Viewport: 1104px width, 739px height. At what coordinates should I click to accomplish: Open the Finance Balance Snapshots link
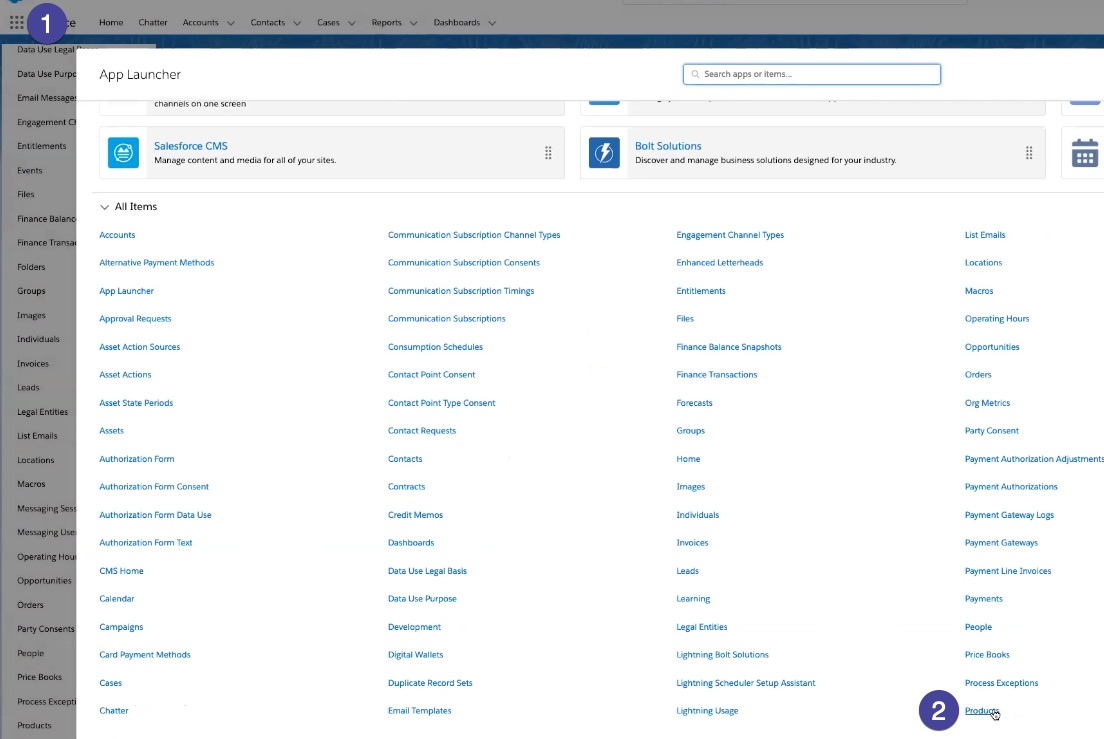click(729, 347)
